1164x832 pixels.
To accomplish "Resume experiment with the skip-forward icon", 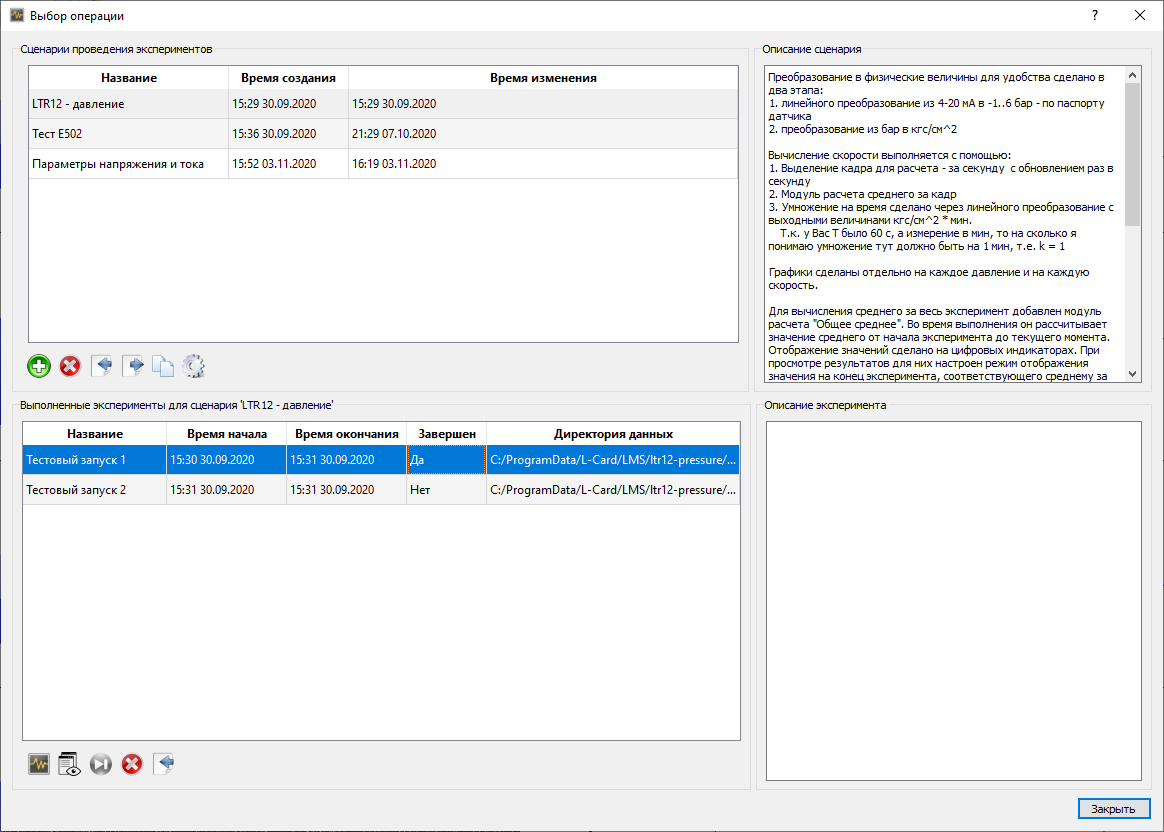I will 101,764.
